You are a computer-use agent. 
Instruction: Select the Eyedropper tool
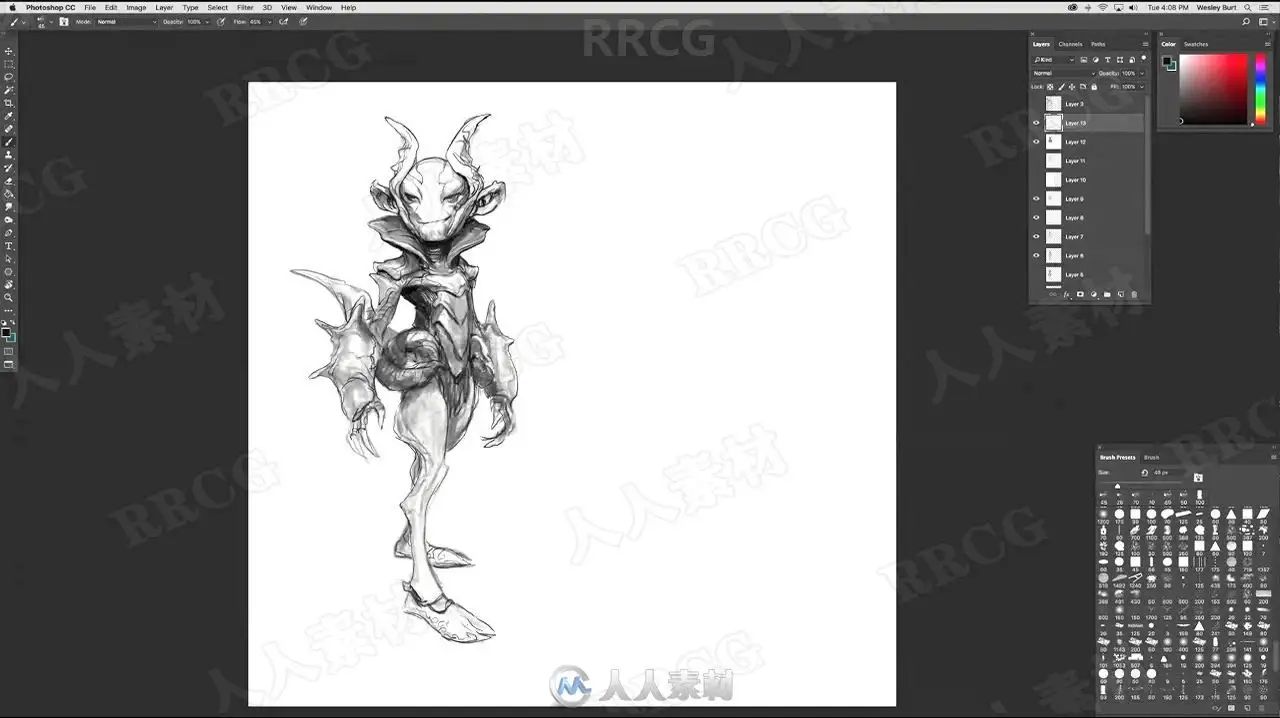tap(9, 116)
